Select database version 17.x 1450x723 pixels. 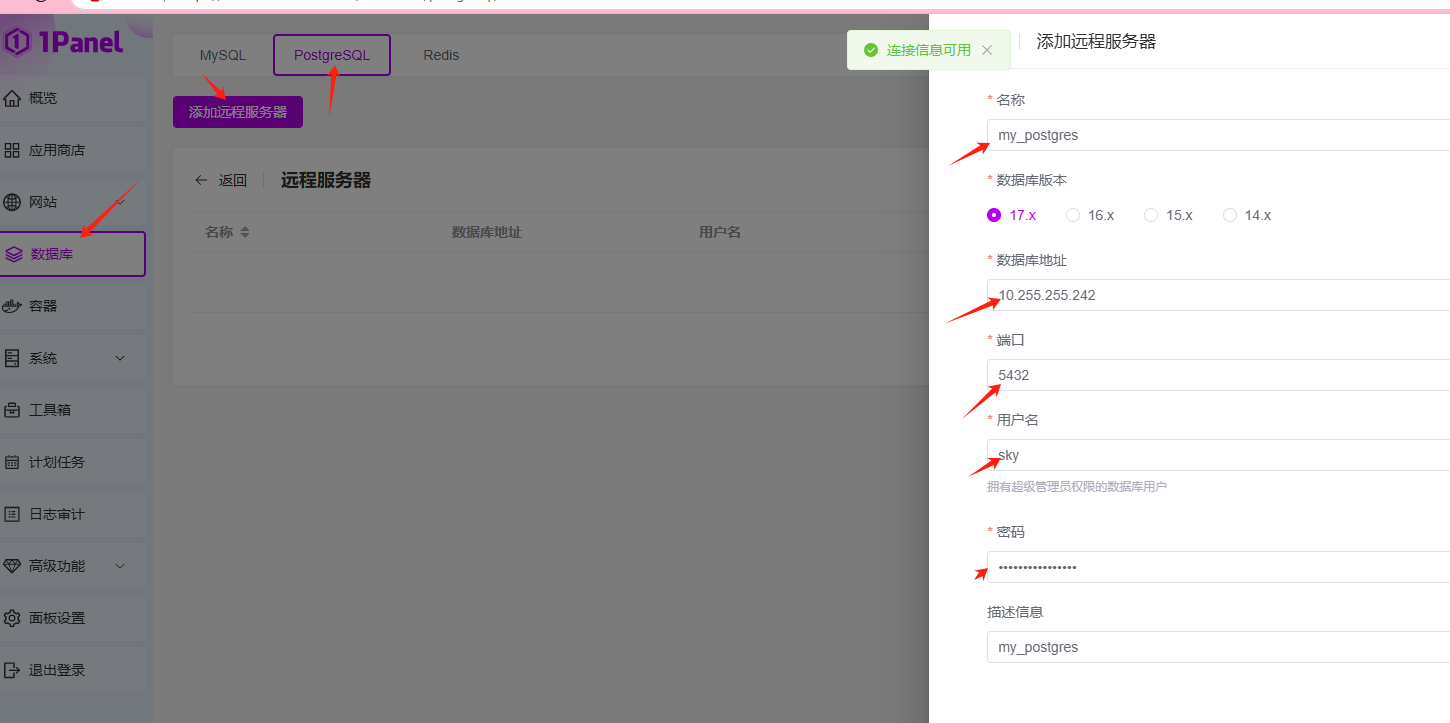pos(1012,215)
